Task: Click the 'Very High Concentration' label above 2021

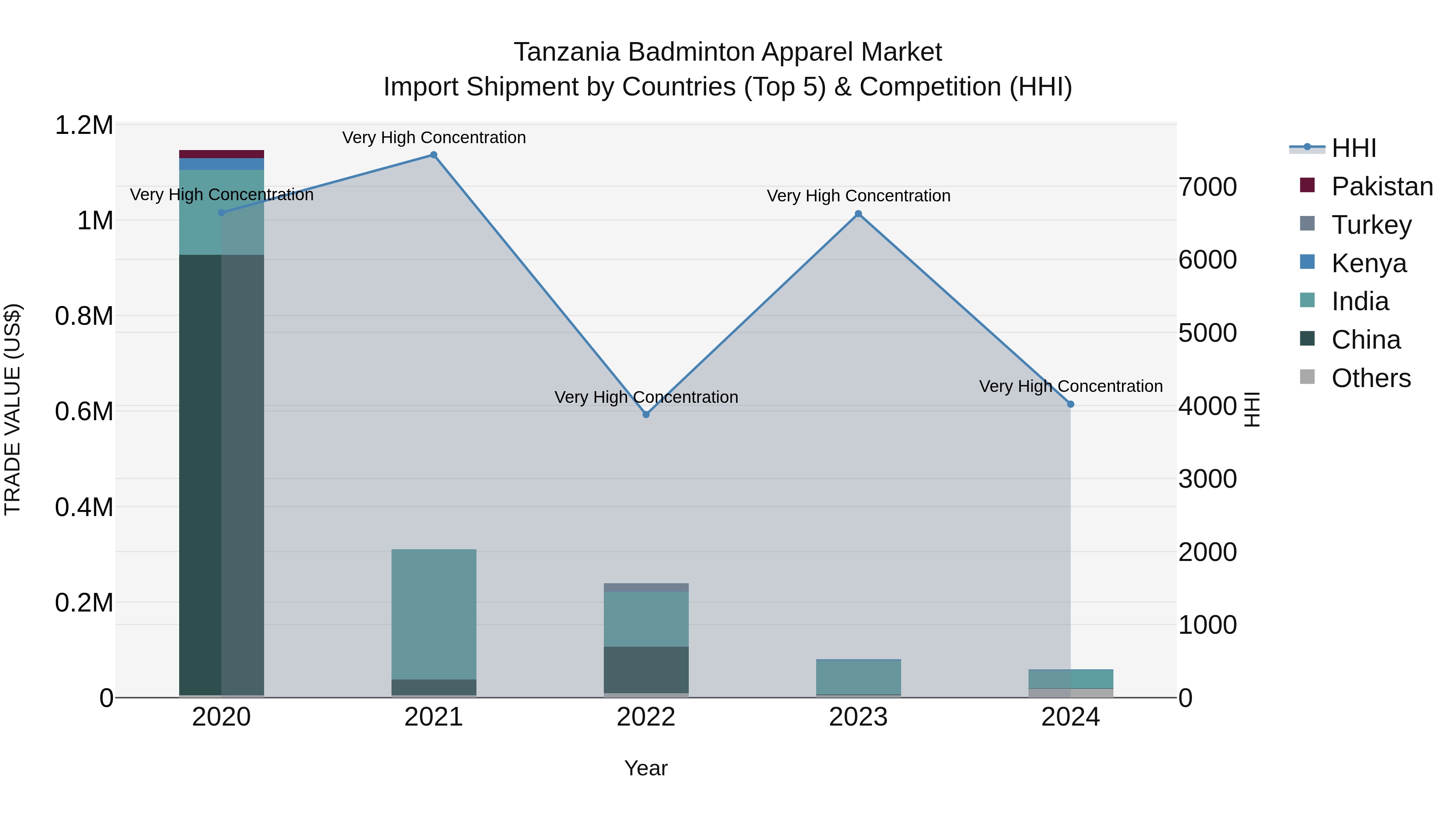Action: click(434, 138)
